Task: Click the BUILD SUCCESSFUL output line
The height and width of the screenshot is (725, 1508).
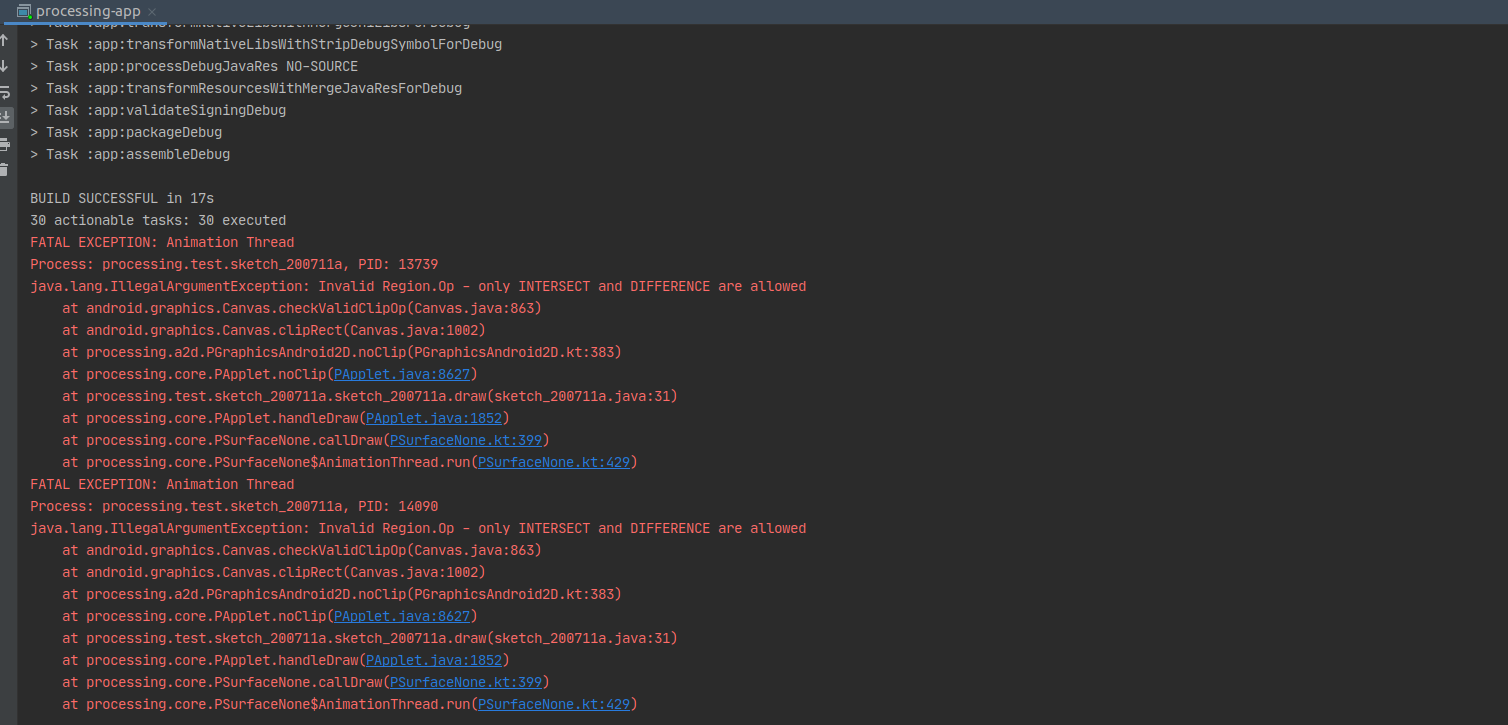Action: pyautogui.click(x=120, y=198)
